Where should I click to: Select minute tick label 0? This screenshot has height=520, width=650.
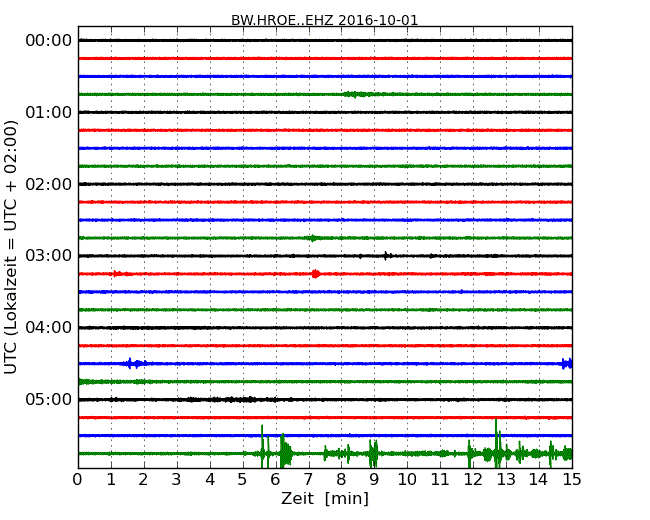point(78,480)
